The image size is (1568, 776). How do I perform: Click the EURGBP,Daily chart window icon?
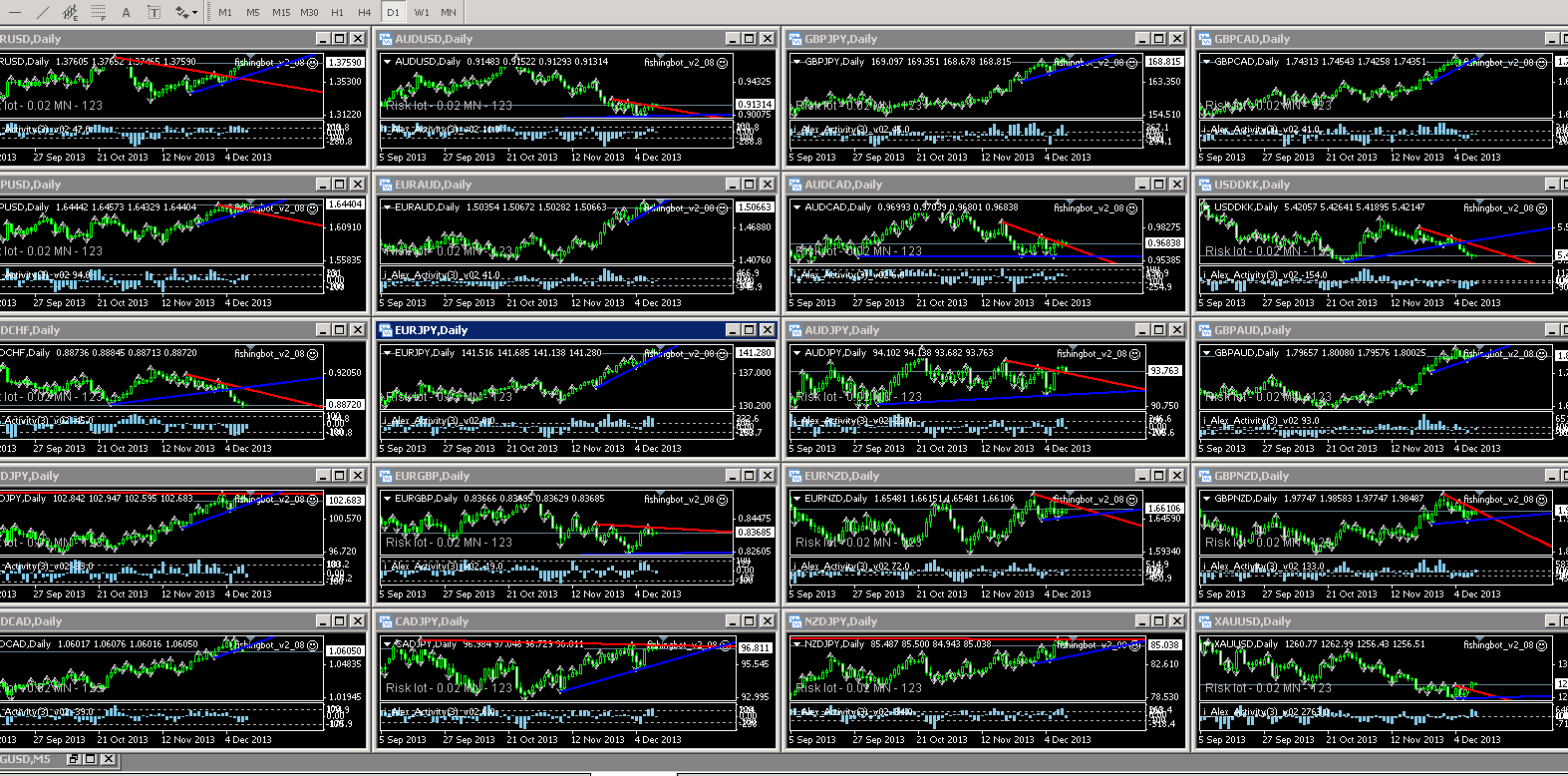point(386,476)
